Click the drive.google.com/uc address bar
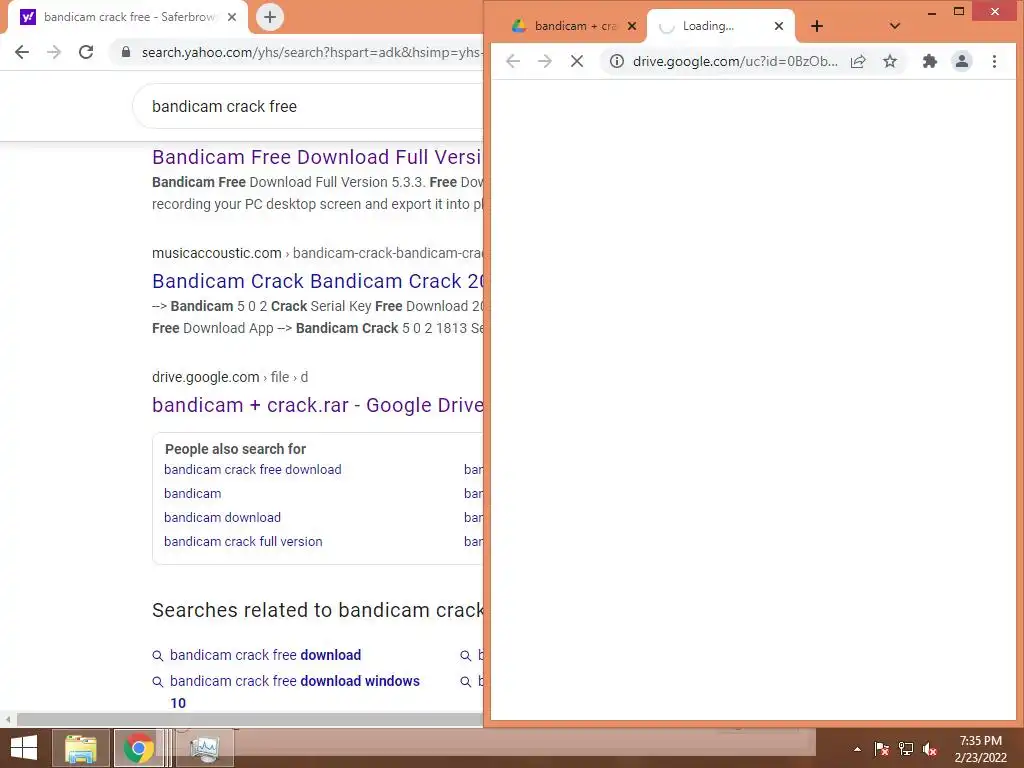The height and width of the screenshot is (768, 1024). [735, 61]
